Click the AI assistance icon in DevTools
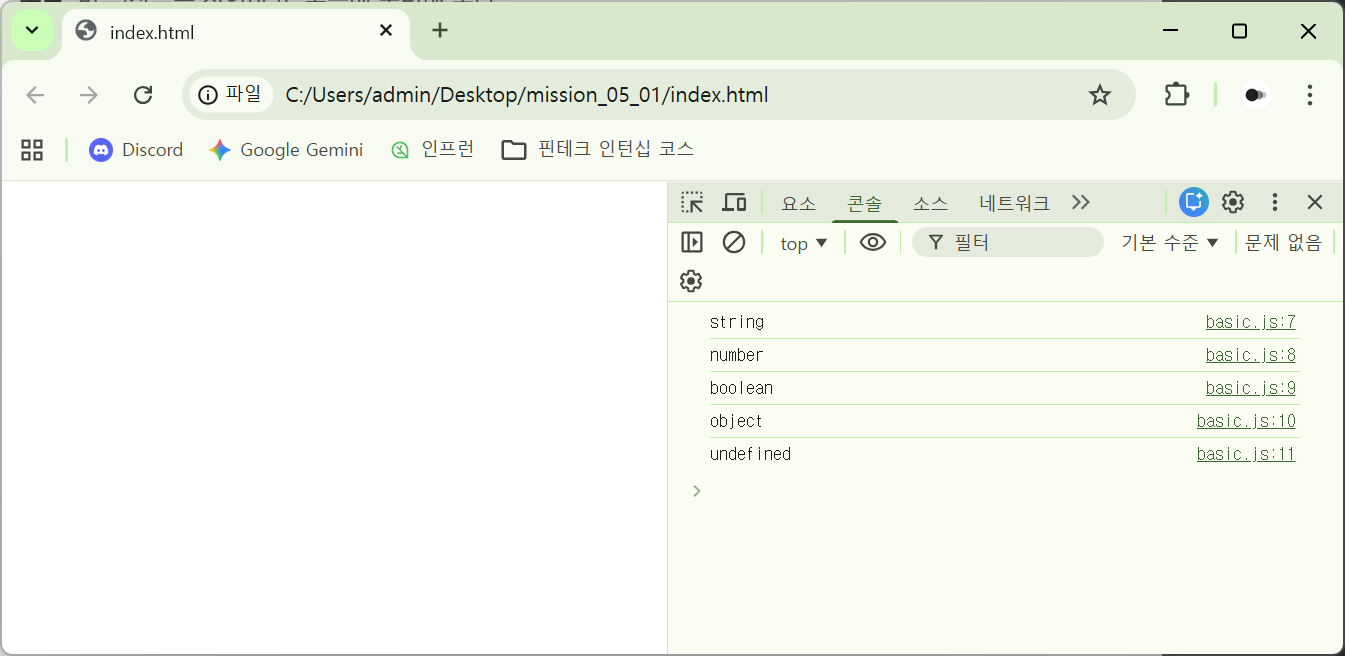 click(x=1193, y=202)
